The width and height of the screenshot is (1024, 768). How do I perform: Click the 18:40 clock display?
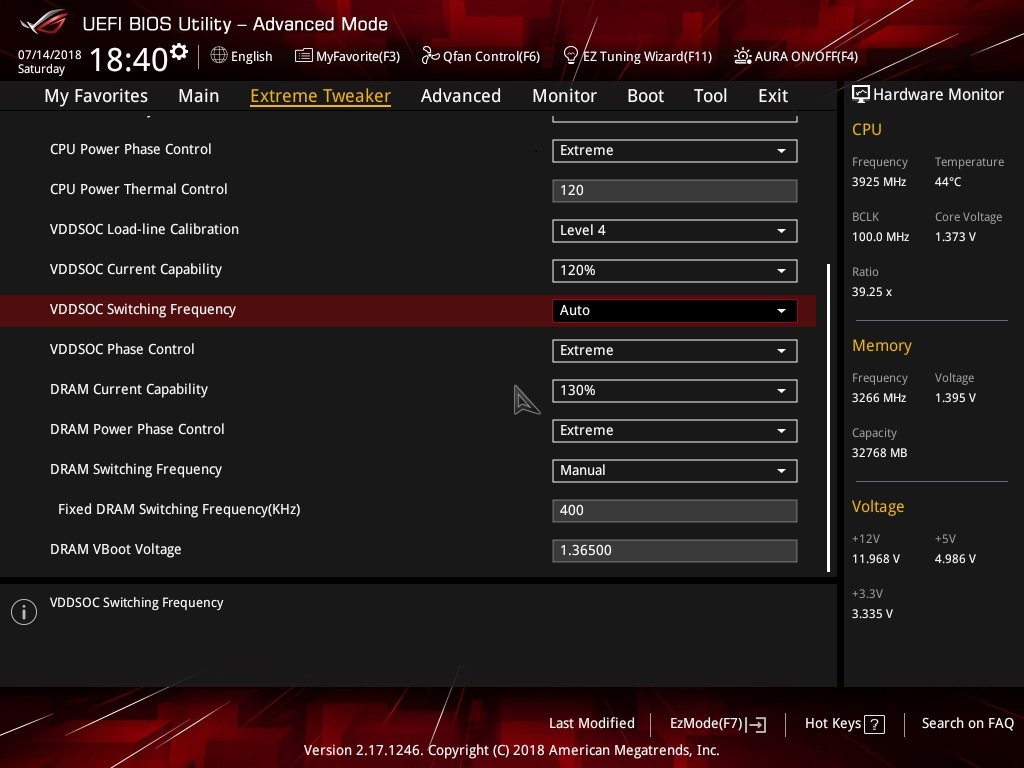129,59
